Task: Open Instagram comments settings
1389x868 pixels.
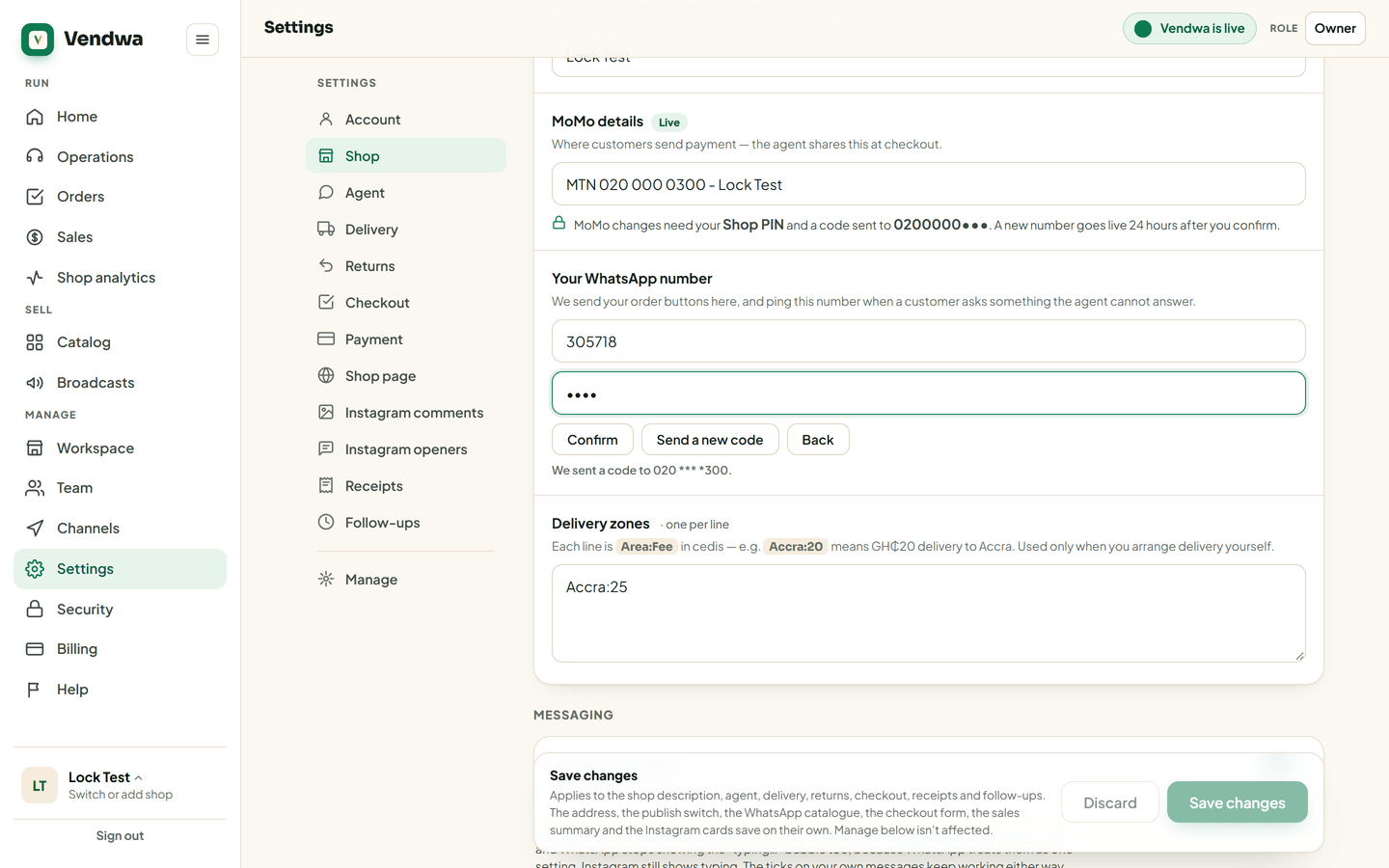Action: (406, 413)
